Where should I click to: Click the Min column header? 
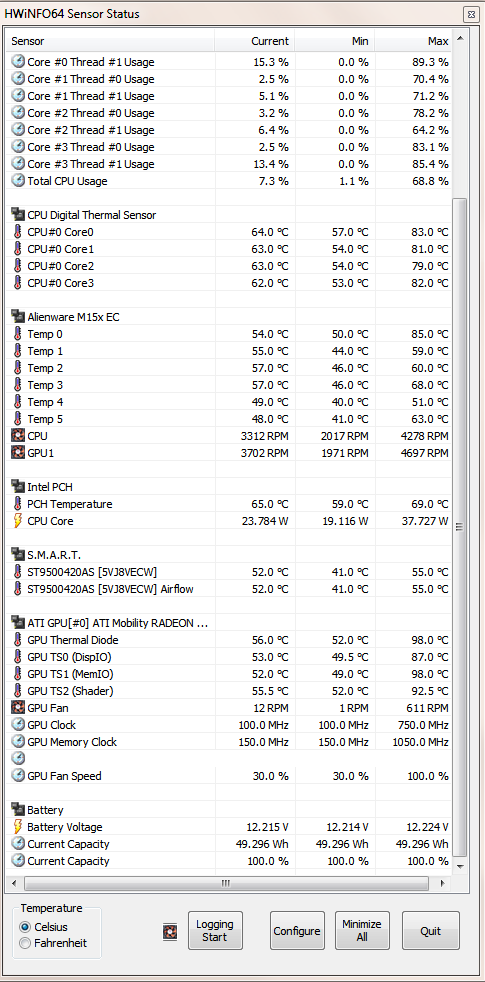(x=335, y=41)
